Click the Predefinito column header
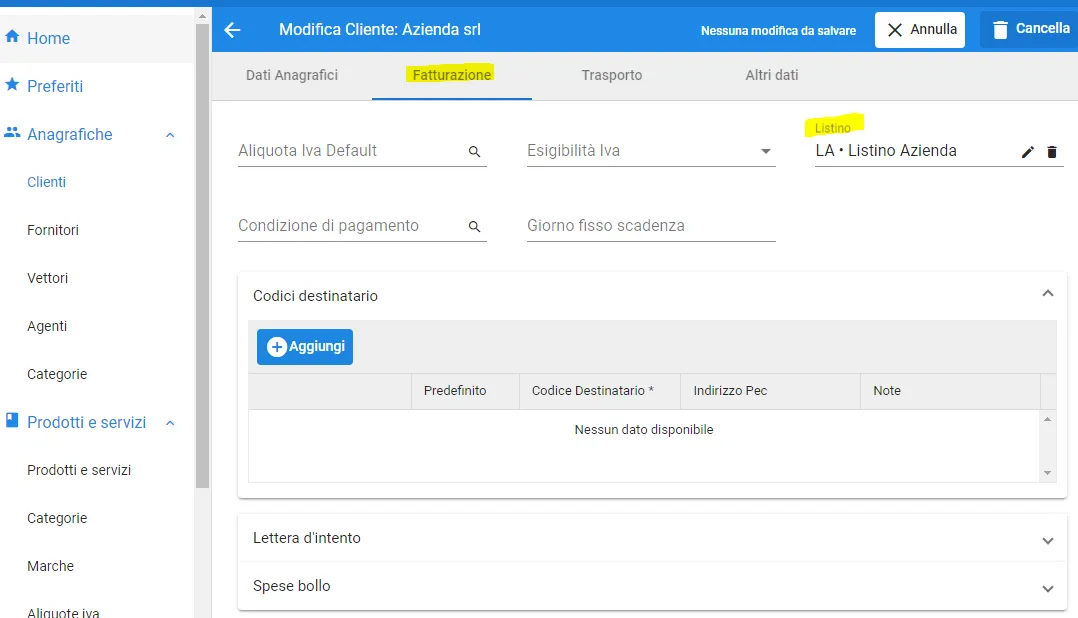The width and height of the screenshot is (1078, 618). [465, 390]
